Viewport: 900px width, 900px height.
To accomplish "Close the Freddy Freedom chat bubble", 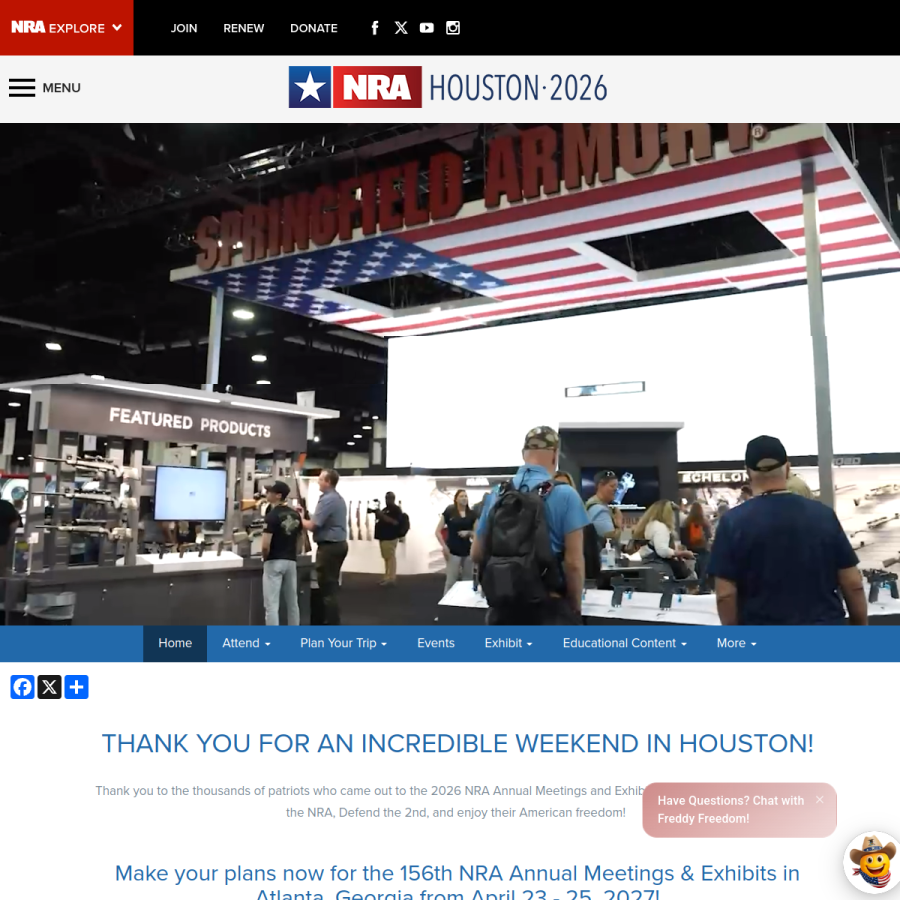I will tap(820, 800).
